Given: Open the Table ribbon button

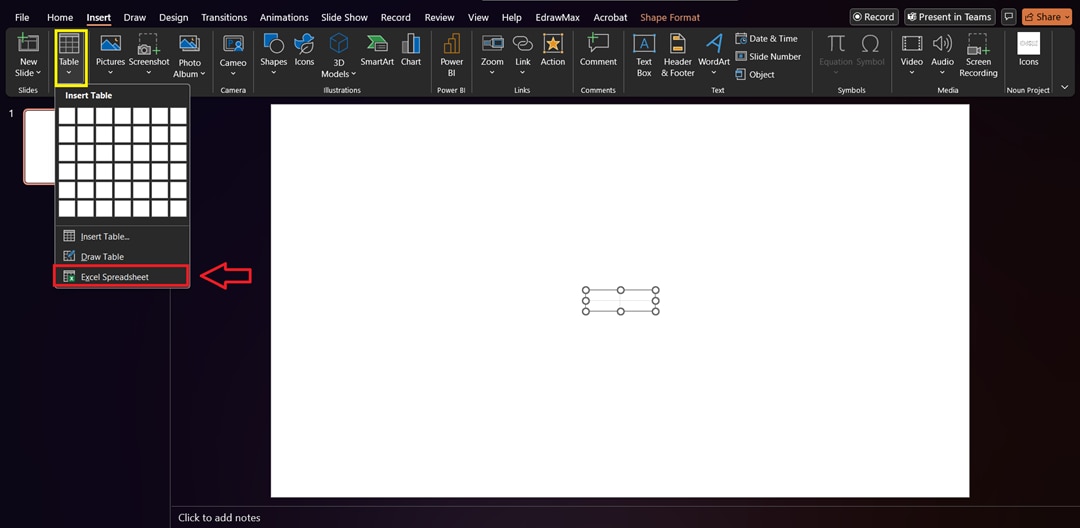Looking at the screenshot, I should pos(69,56).
